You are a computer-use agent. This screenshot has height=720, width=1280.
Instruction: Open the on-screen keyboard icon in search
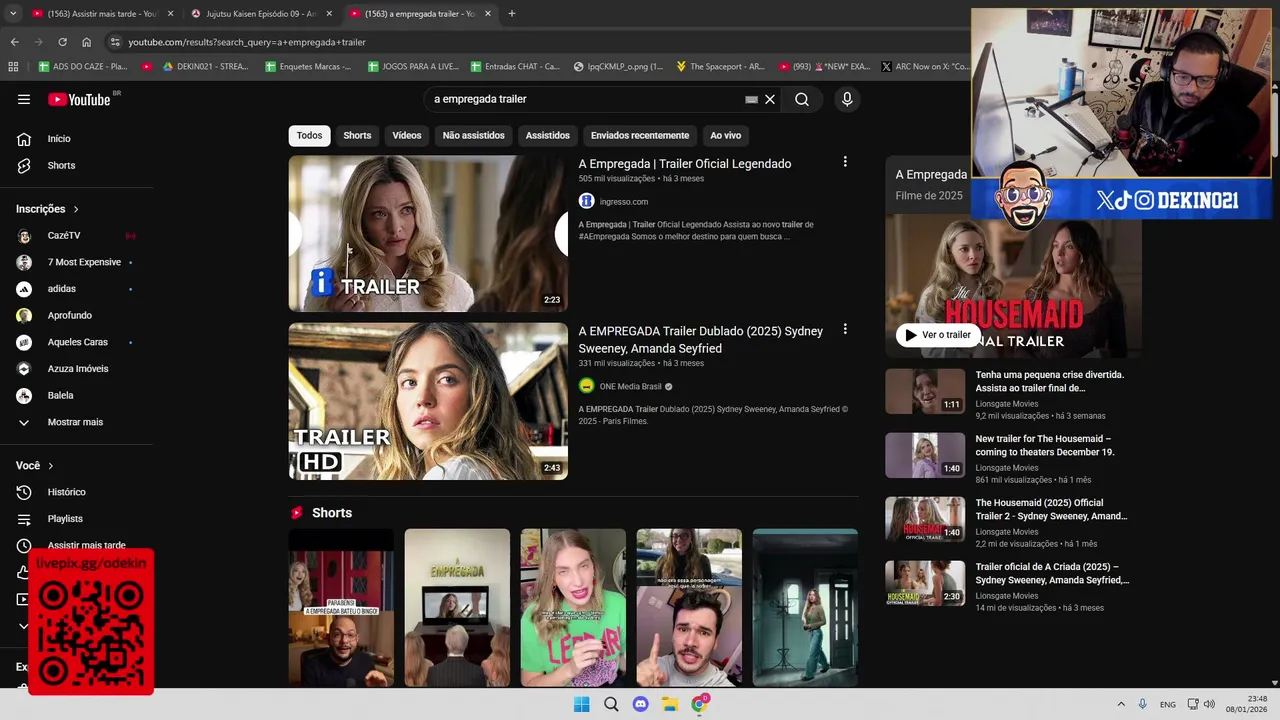(751, 100)
